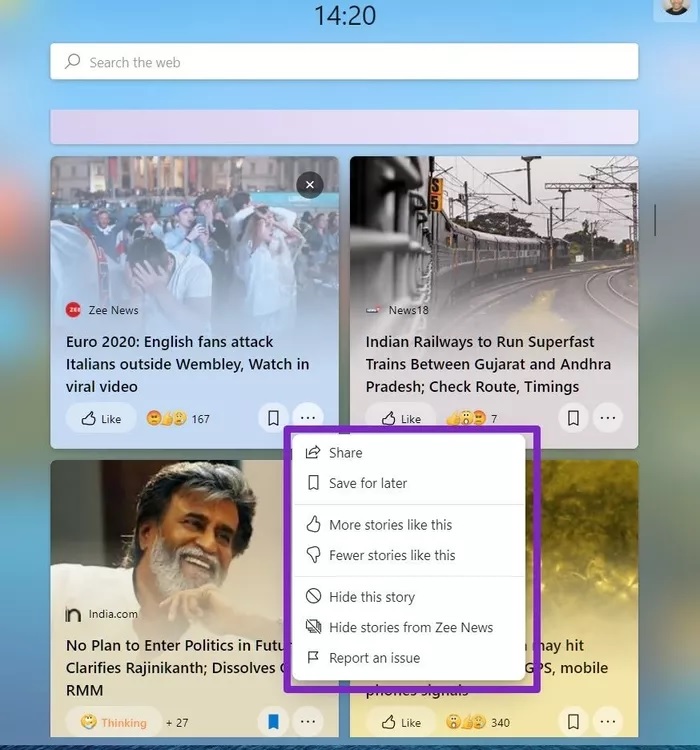This screenshot has height=750, width=700.
Task: Open more options for Zee News story
Action: pos(308,418)
